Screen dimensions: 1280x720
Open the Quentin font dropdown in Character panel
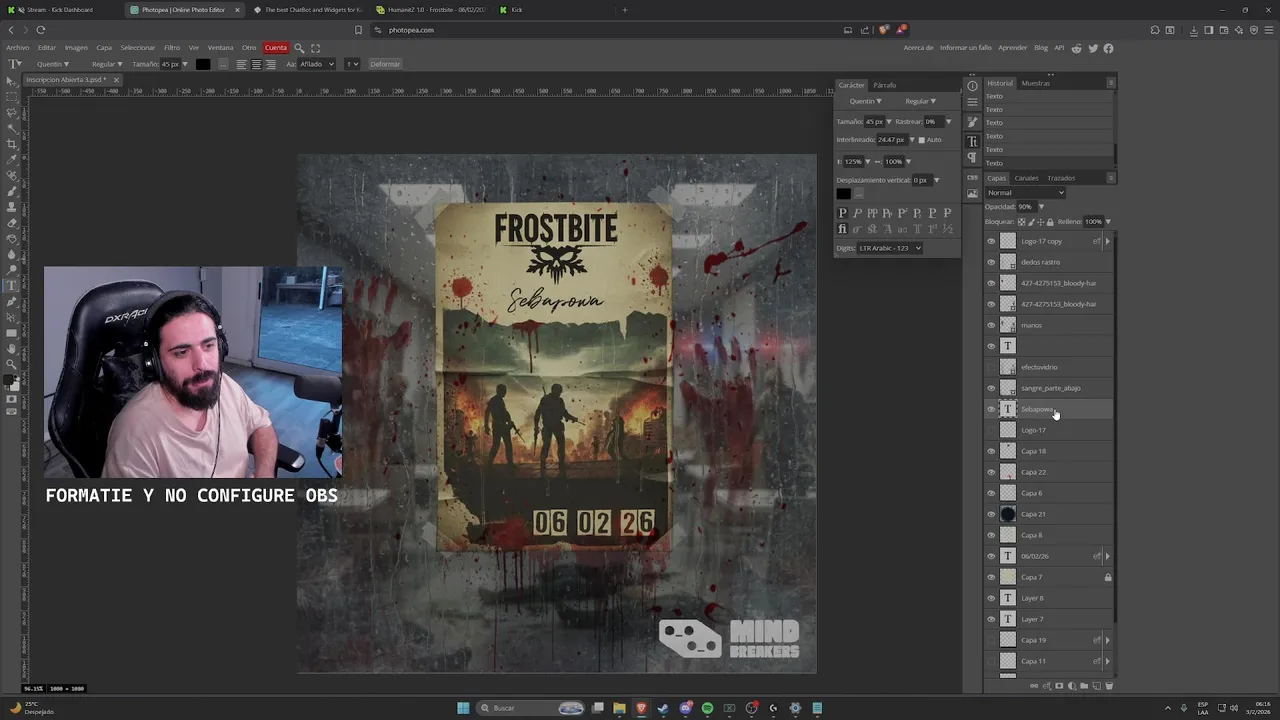point(865,101)
